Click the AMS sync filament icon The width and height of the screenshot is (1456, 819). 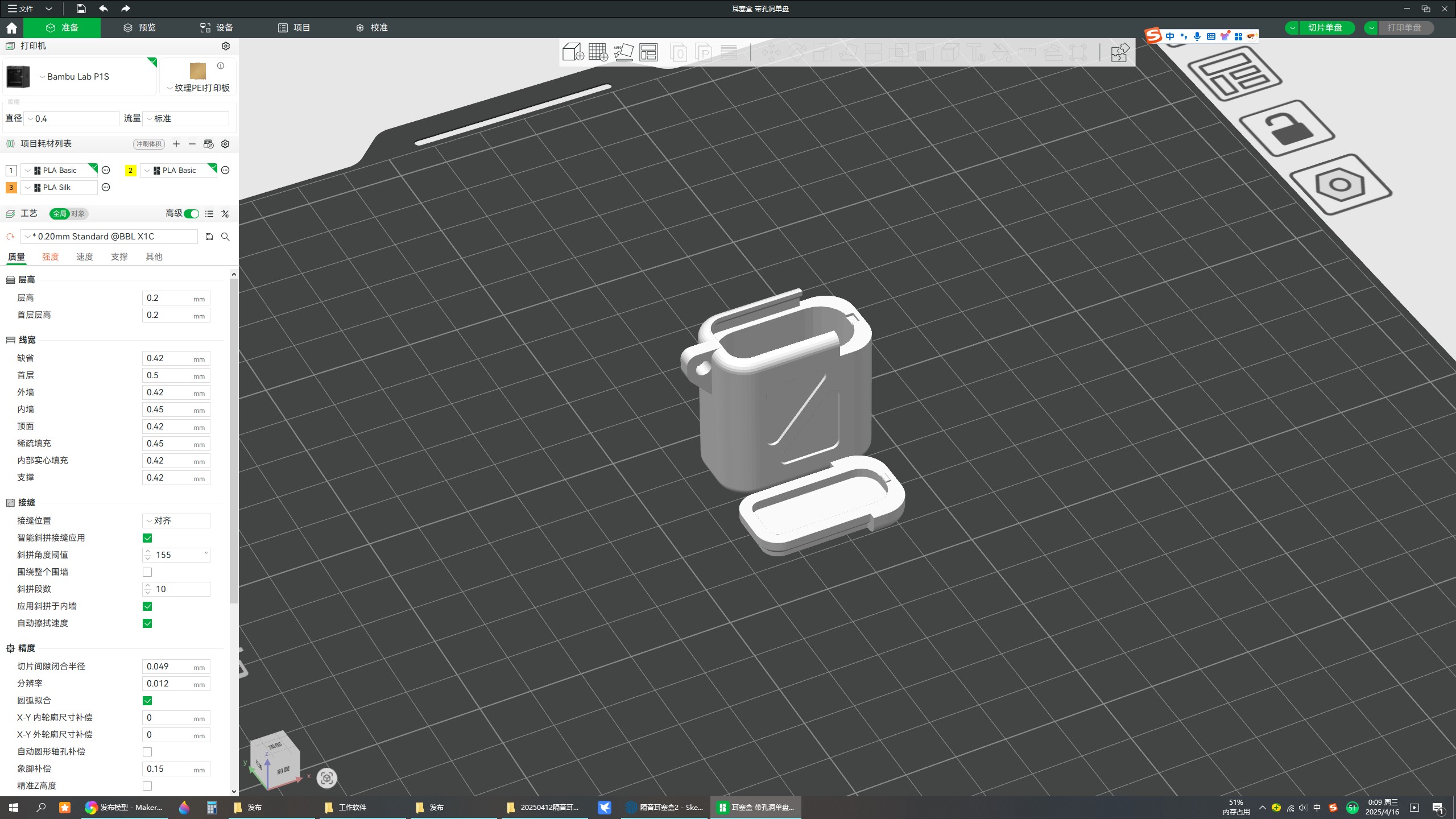pos(209,144)
